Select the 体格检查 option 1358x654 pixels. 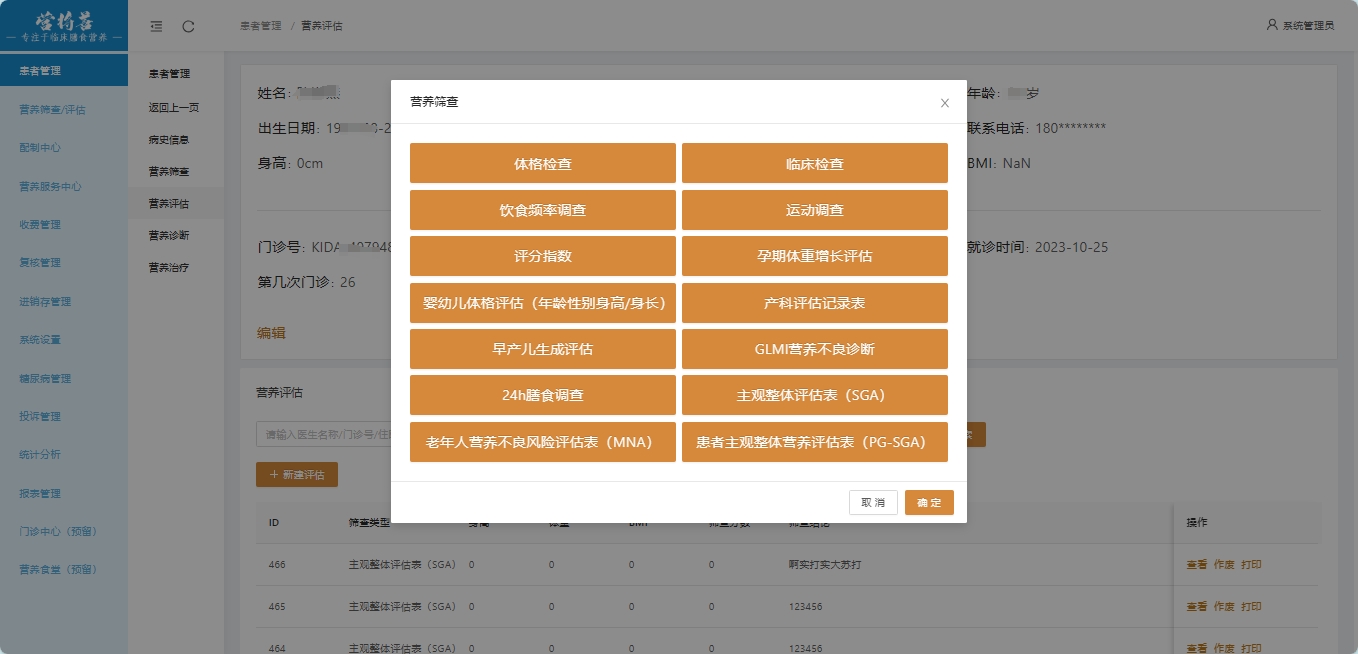pyautogui.click(x=543, y=164)
